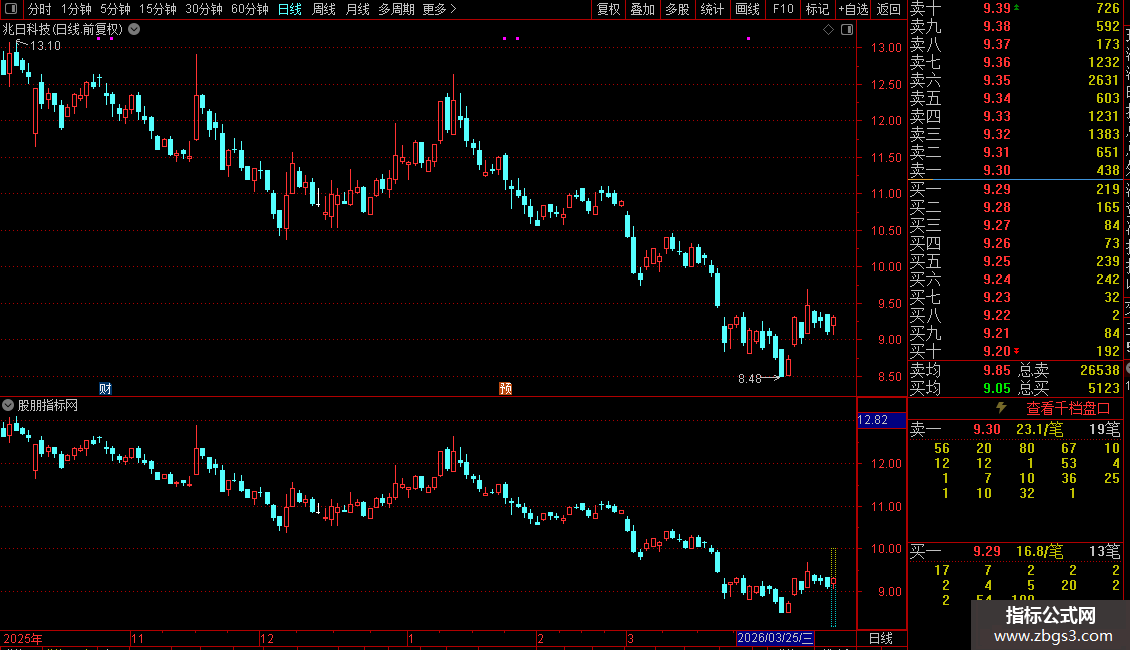Select the 卖五 row at 9.34
This screenshot has height=650, width=1130.
pyautogui.click(x=1015, y=98)
